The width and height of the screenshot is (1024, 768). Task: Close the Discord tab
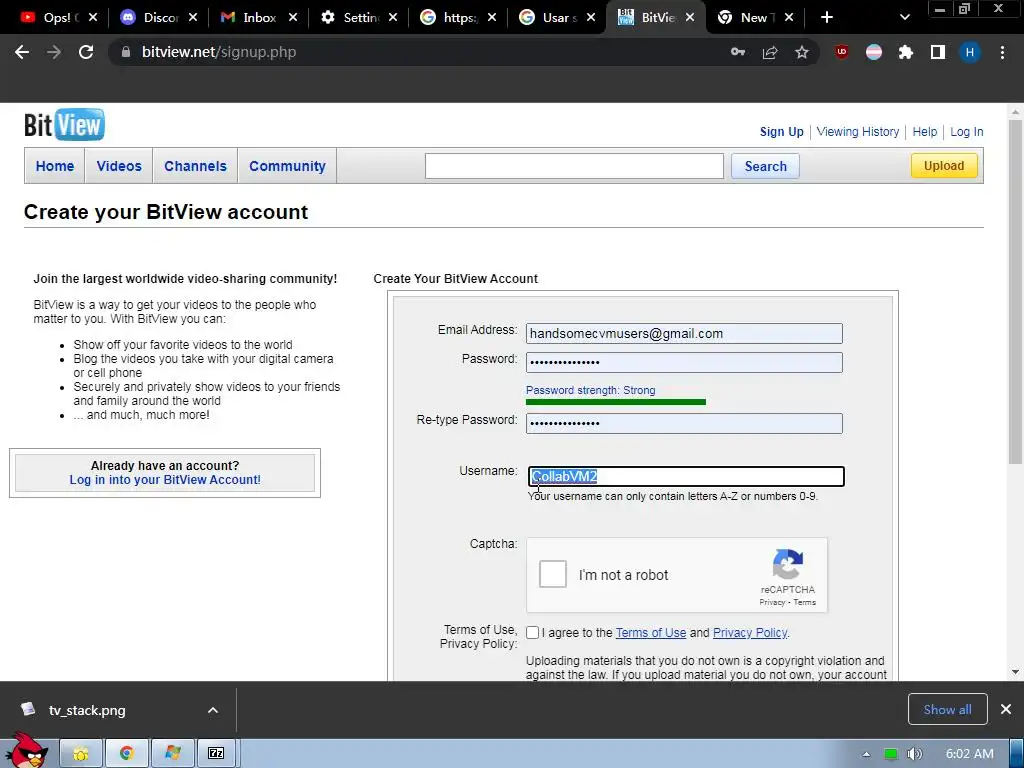pos(193,18)
